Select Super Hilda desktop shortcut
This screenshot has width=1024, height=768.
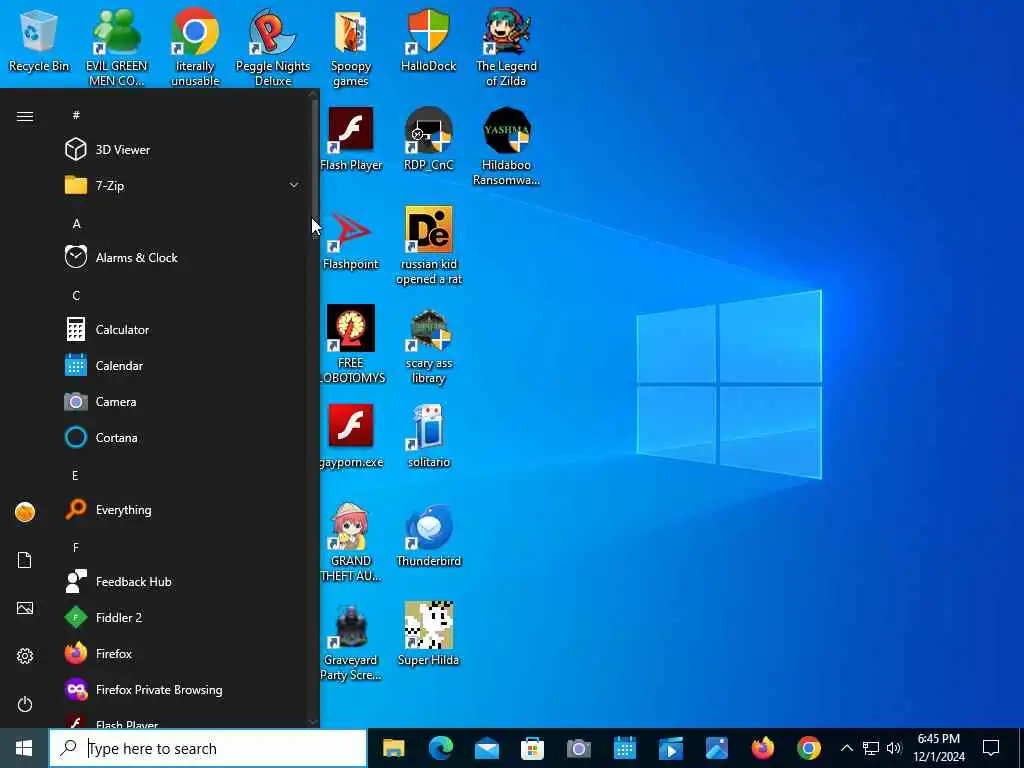[x=428, y=634]
